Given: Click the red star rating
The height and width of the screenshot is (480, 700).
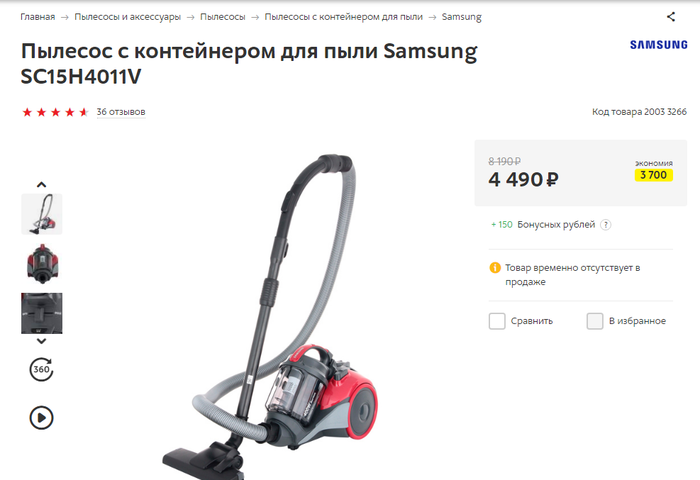Looking at the screenshot, I should [55, 112].
